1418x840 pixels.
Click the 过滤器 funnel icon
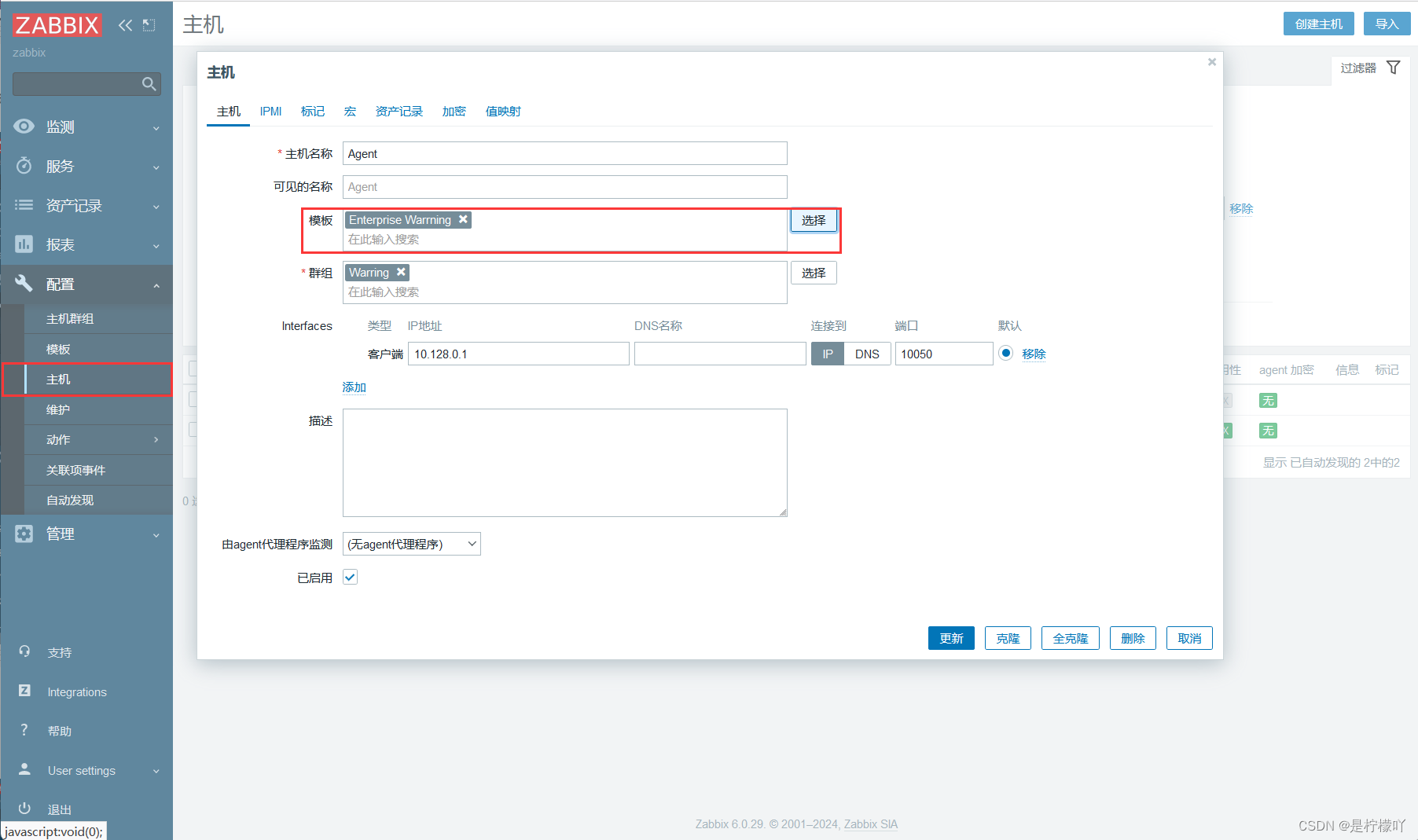[1394, 68]
